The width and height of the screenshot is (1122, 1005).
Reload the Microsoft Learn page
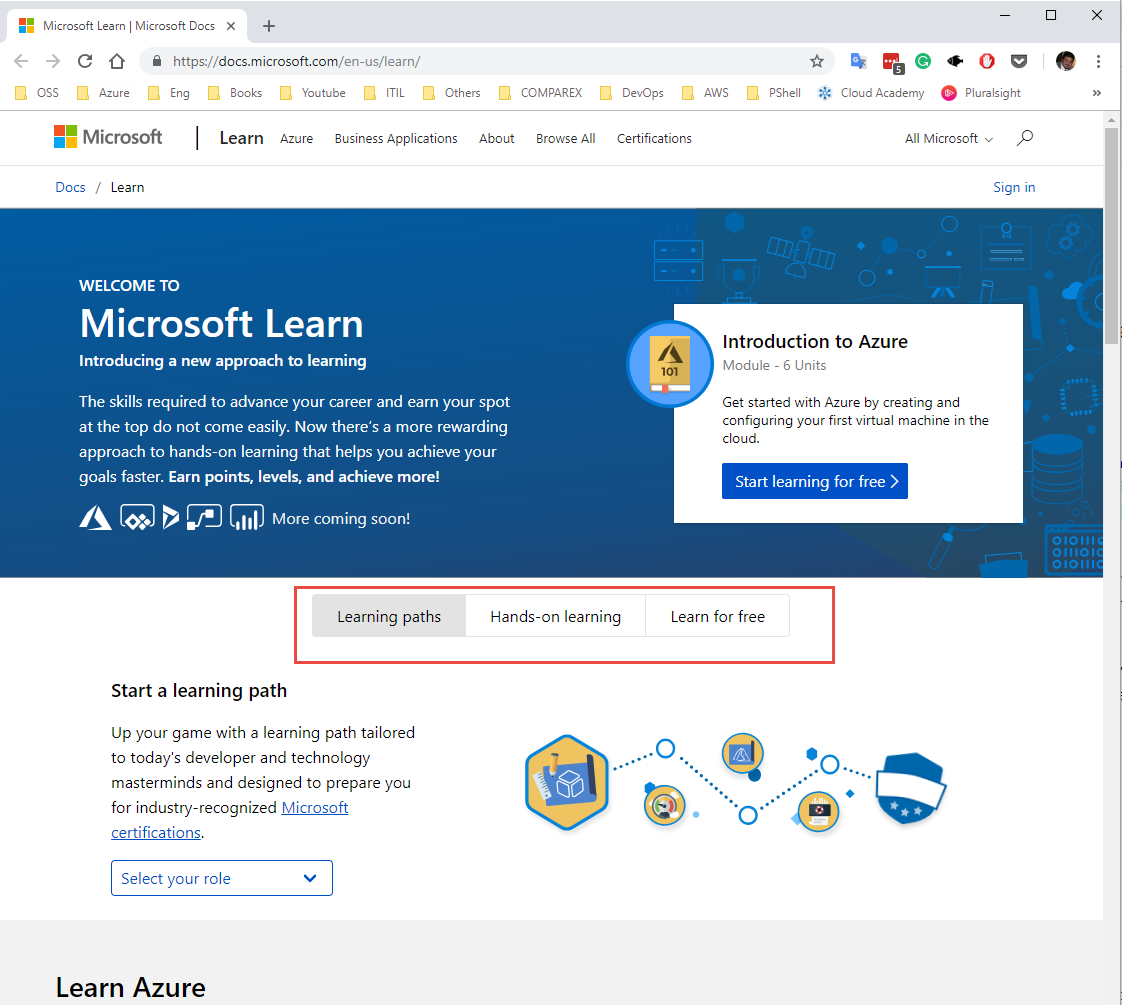coord(85,61)
